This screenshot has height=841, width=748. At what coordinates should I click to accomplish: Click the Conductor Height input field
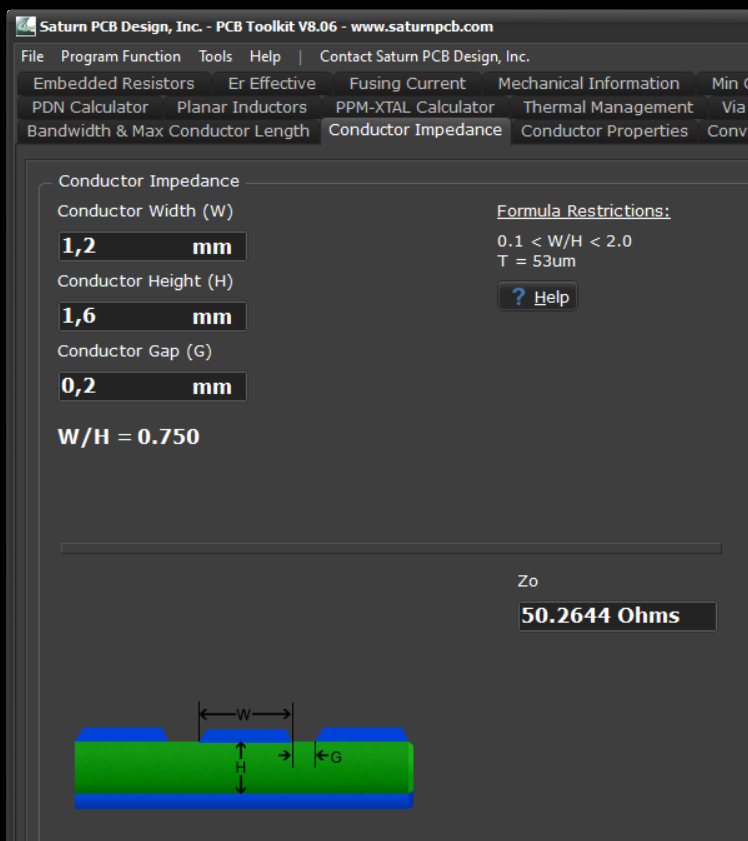[153, 316]
